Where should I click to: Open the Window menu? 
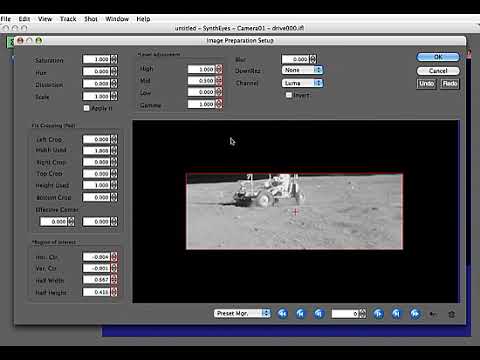click(117, 19)
